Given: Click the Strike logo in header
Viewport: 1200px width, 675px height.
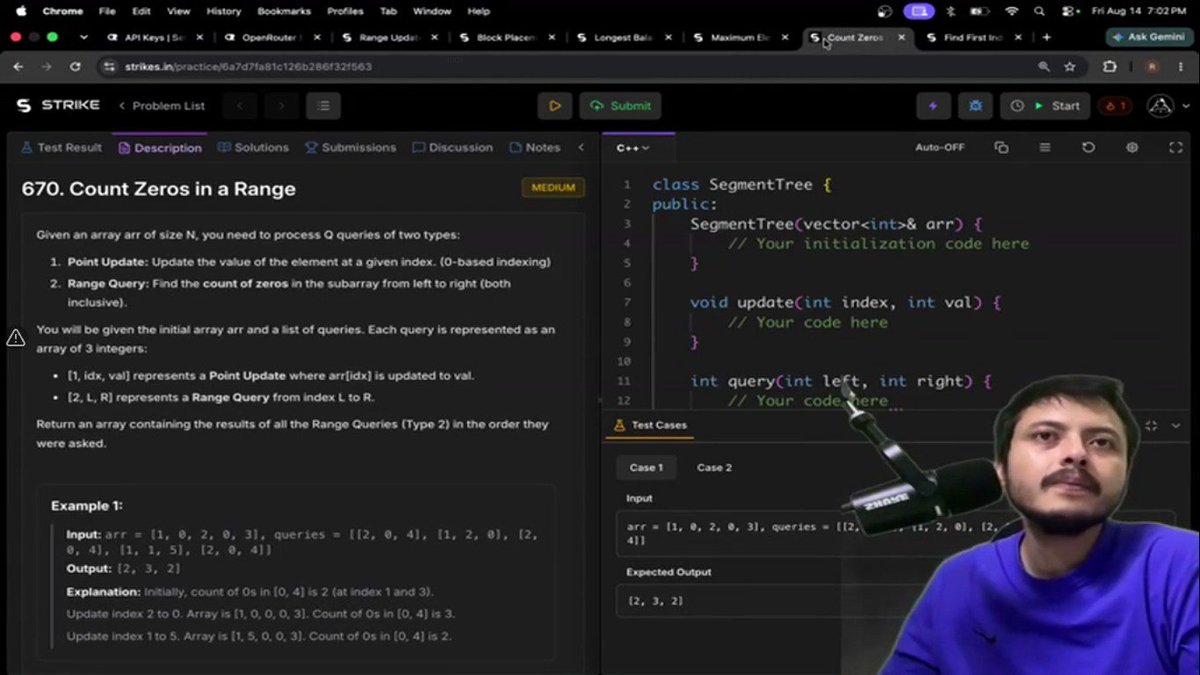Looking at the screenshot, I should click(x=57, y=105).
